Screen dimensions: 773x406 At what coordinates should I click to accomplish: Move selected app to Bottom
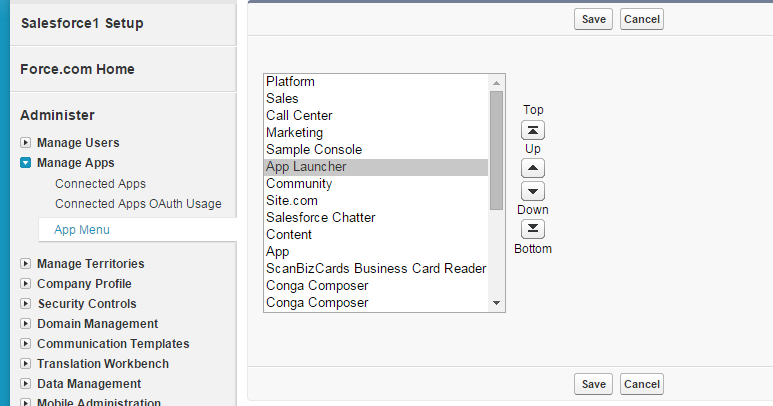click(534, 229)
